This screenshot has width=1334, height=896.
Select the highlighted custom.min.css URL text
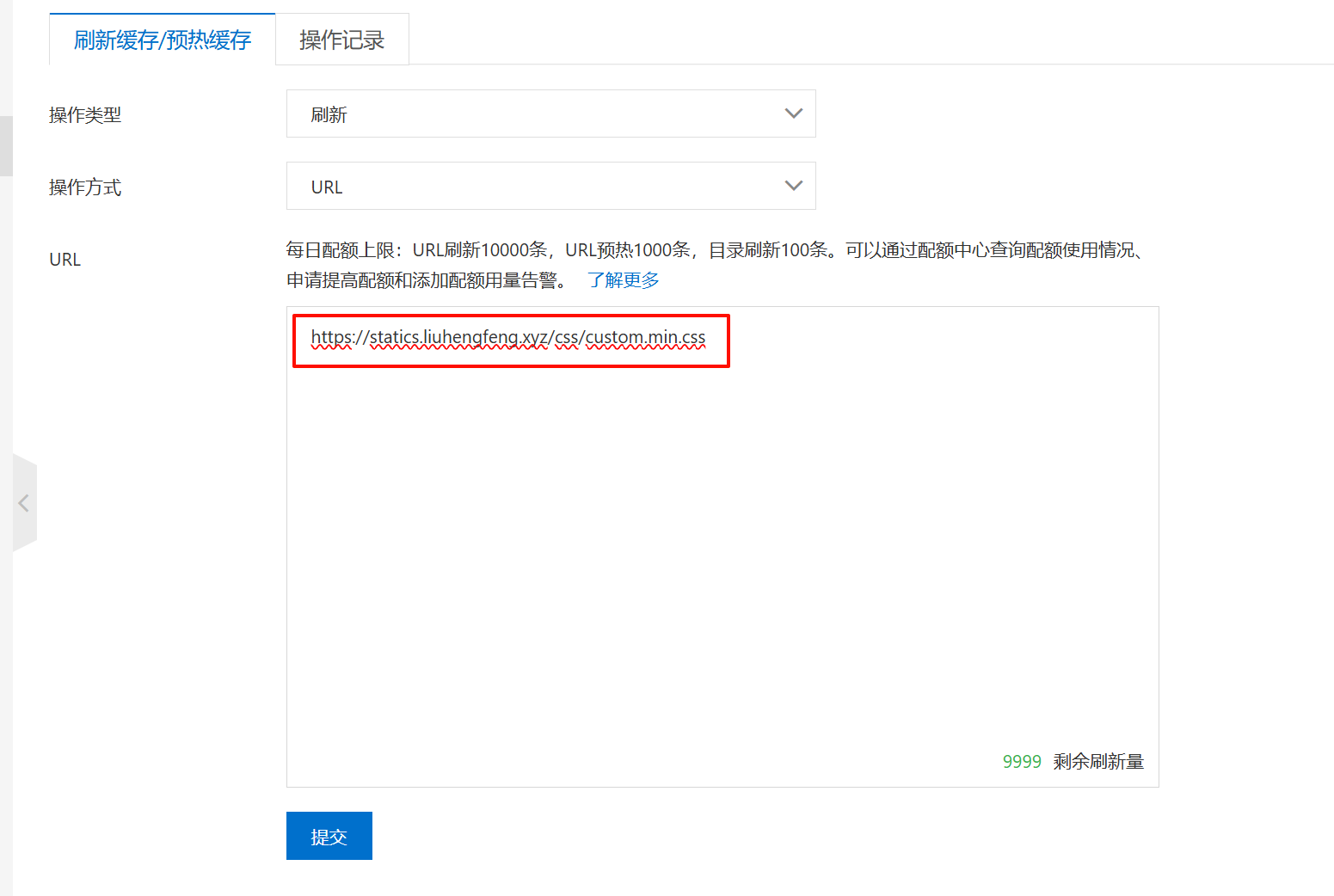[x=507, y=338]
